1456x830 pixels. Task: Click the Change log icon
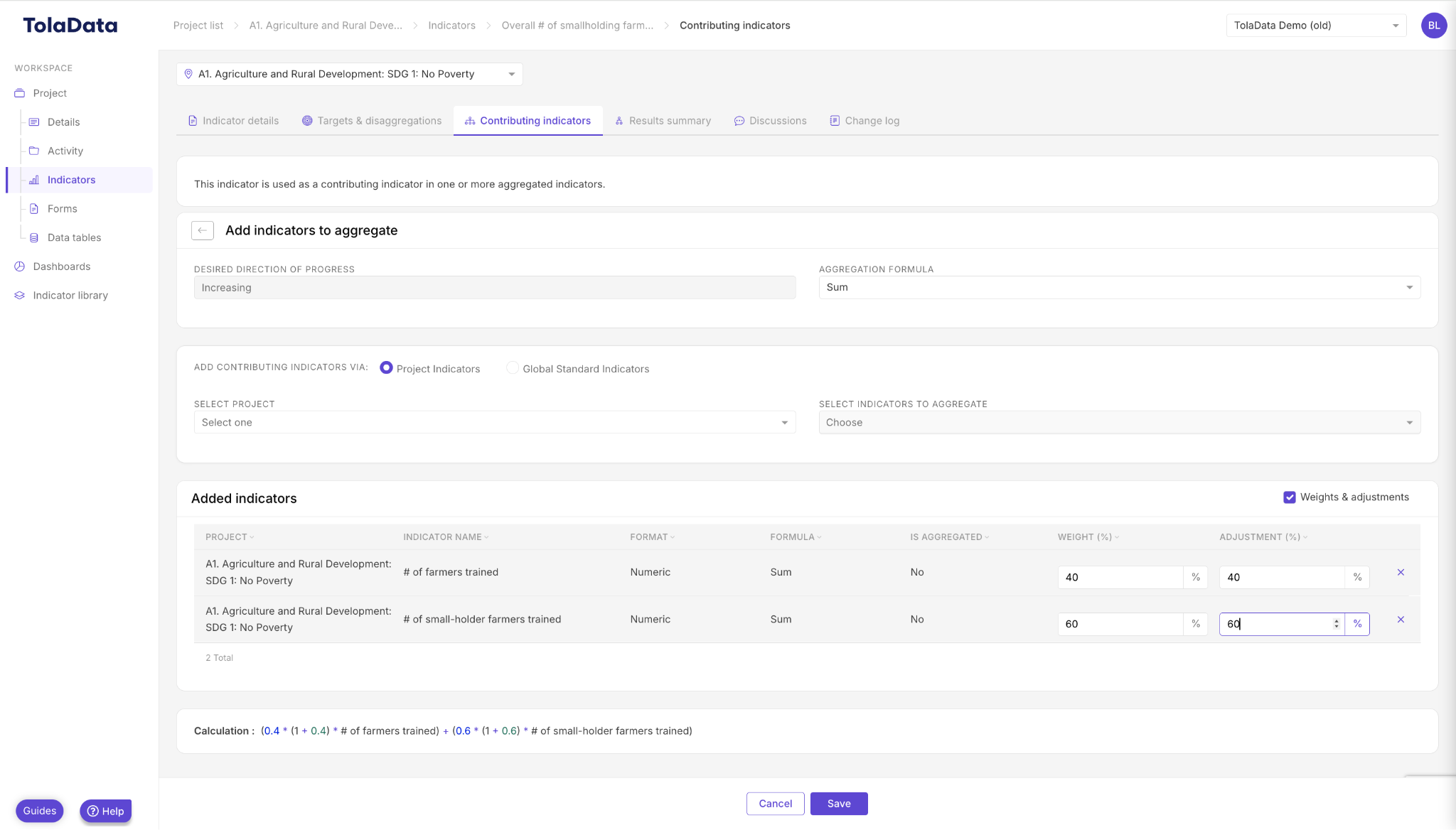835,121
